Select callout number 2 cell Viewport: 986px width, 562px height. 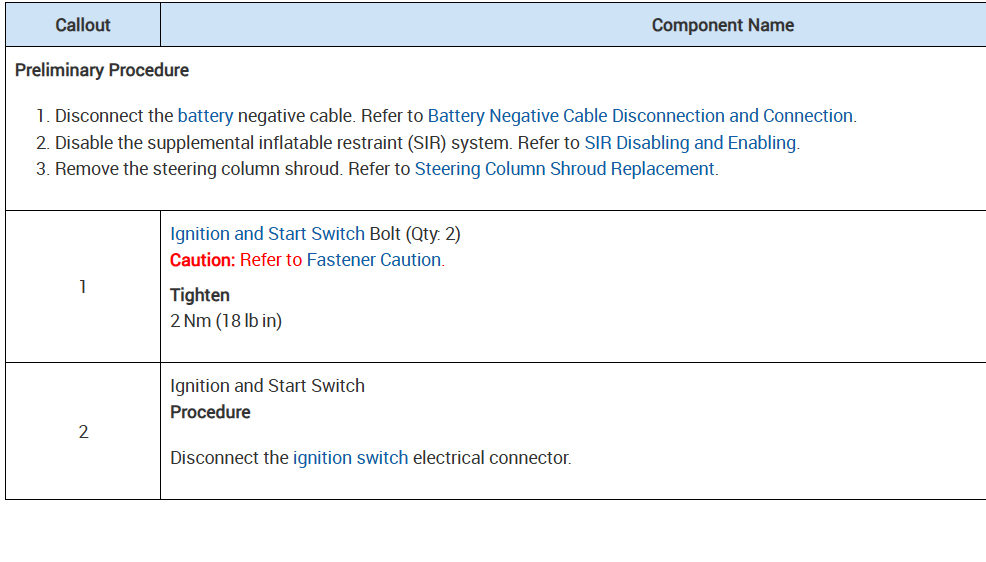83,432
